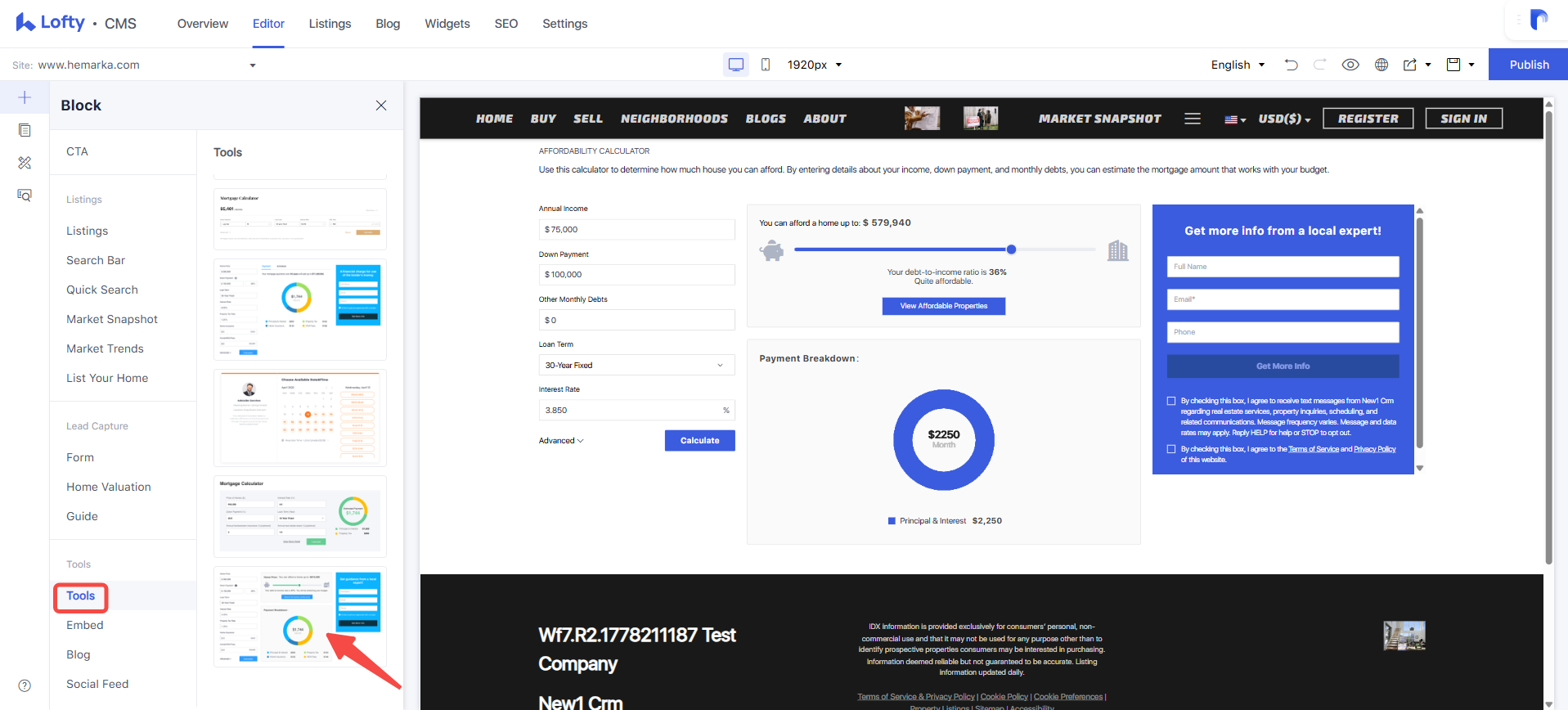
Task: Switch to the Widgets tab
Action: 447,24
